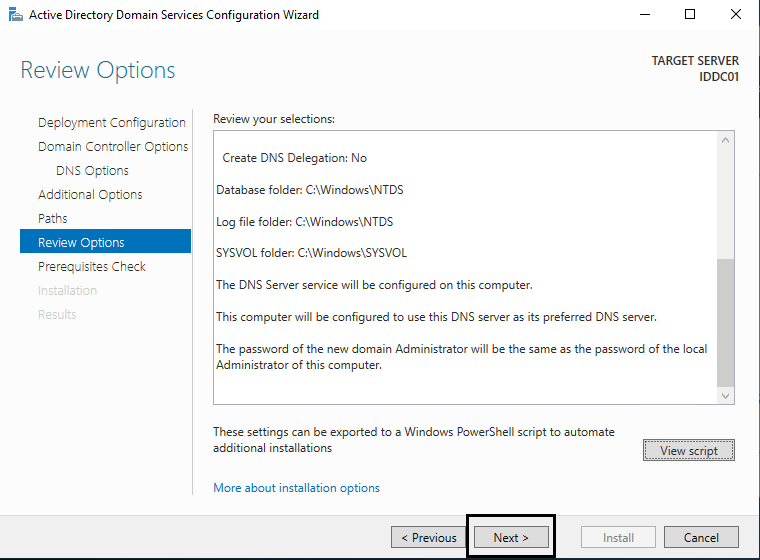Click the View script button

tap(688, 450)
